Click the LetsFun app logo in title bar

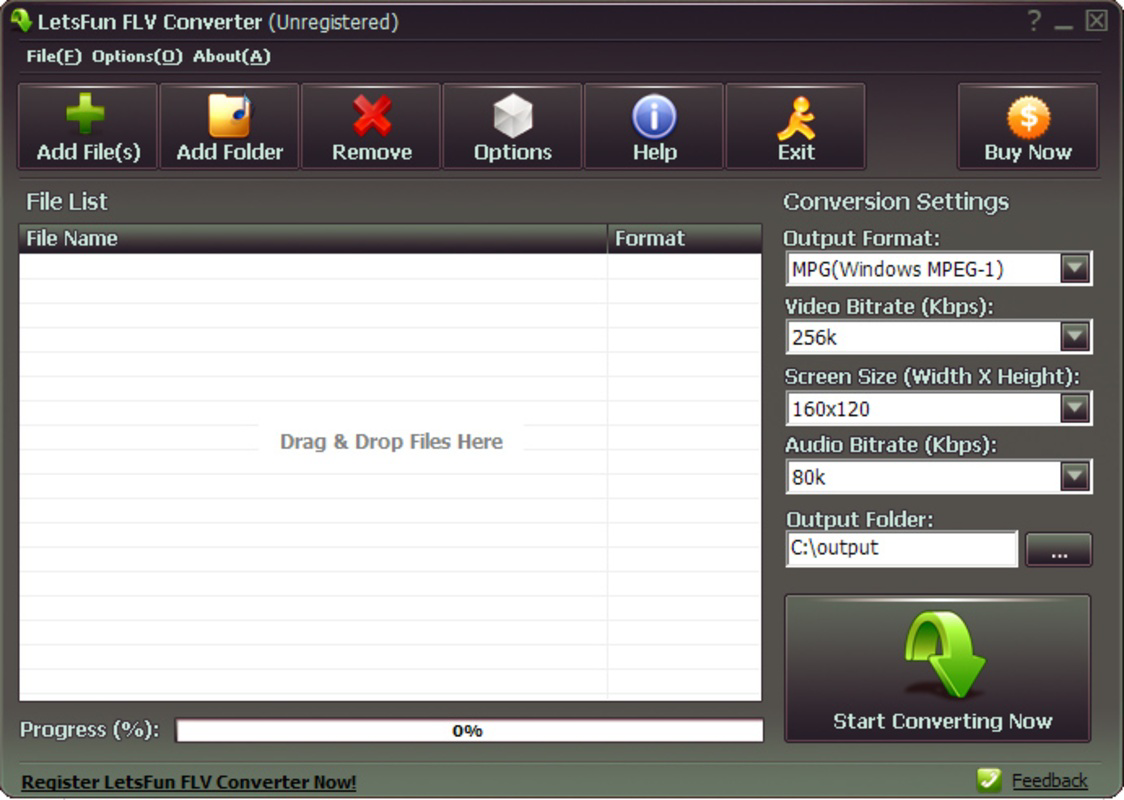pyautogui.click(x=21, y=20)
